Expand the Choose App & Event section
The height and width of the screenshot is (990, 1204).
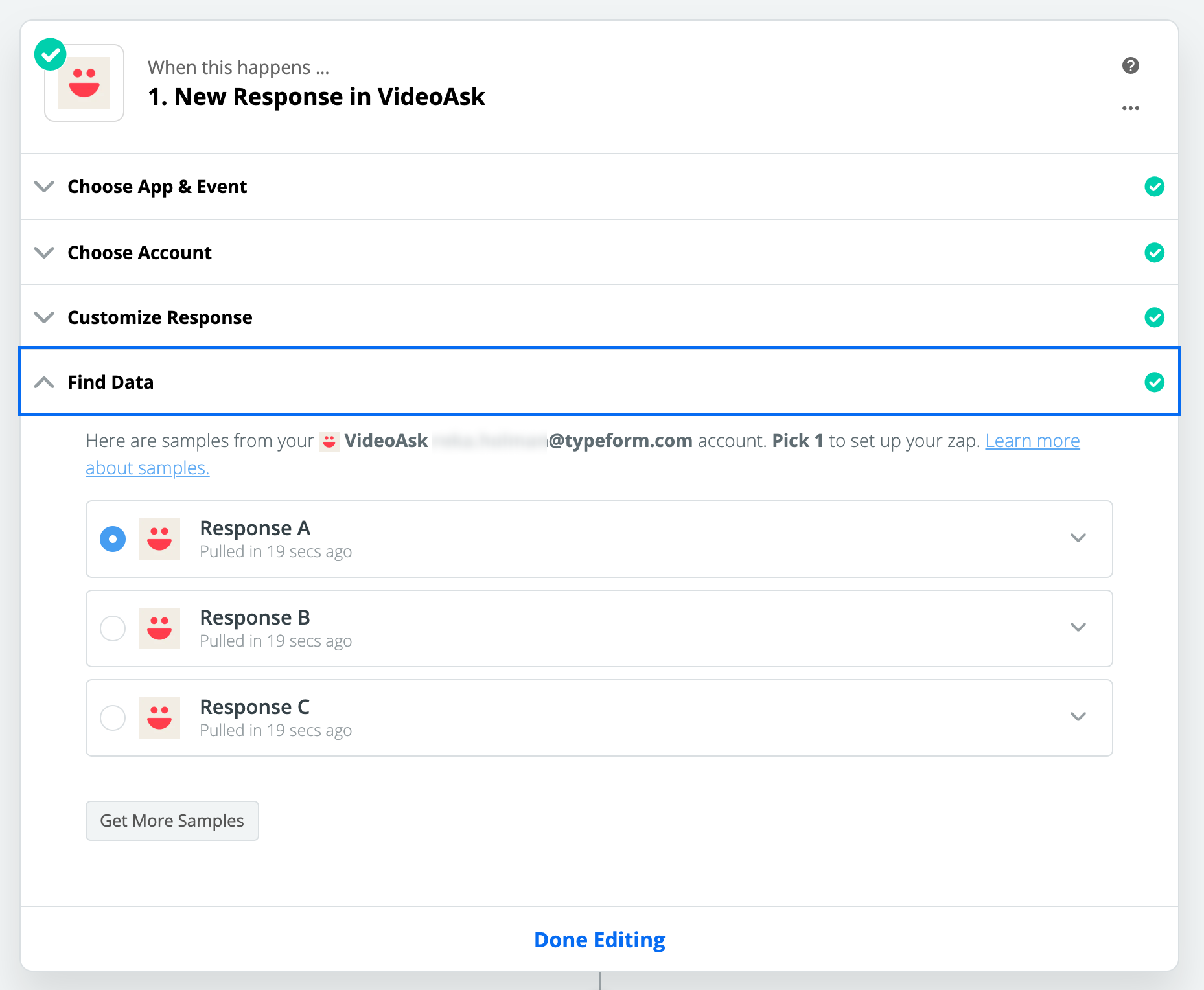[x=44, y=187]
